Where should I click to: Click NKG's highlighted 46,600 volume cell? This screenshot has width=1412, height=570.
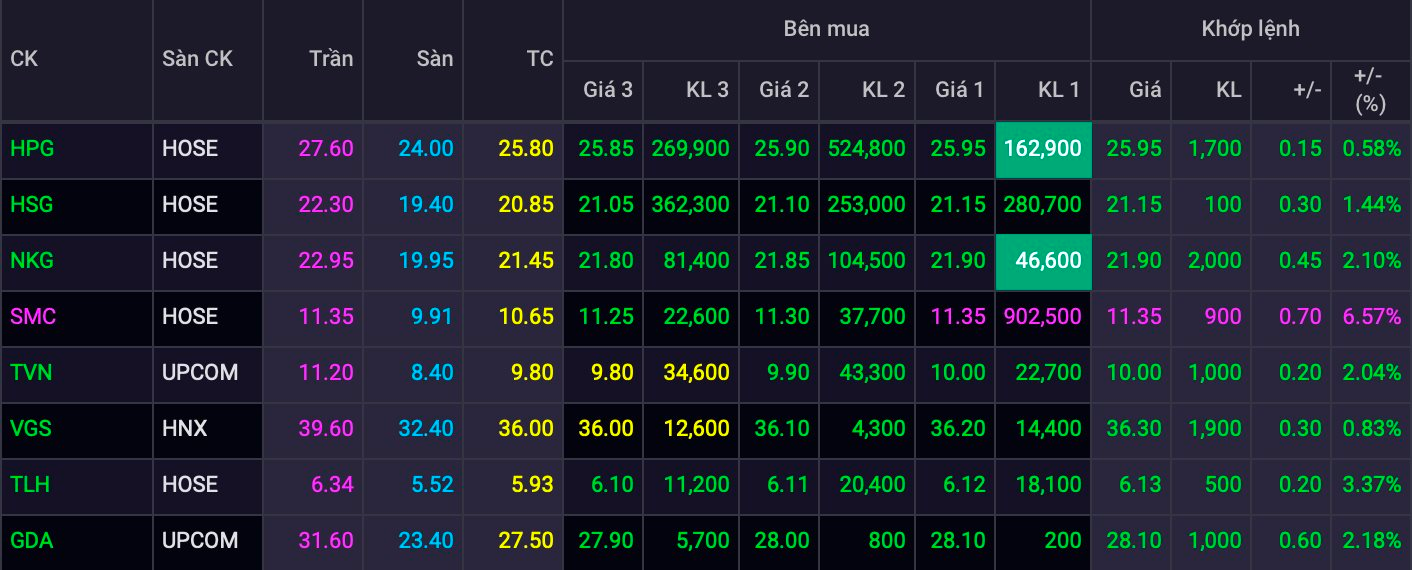pos(1043,261)
